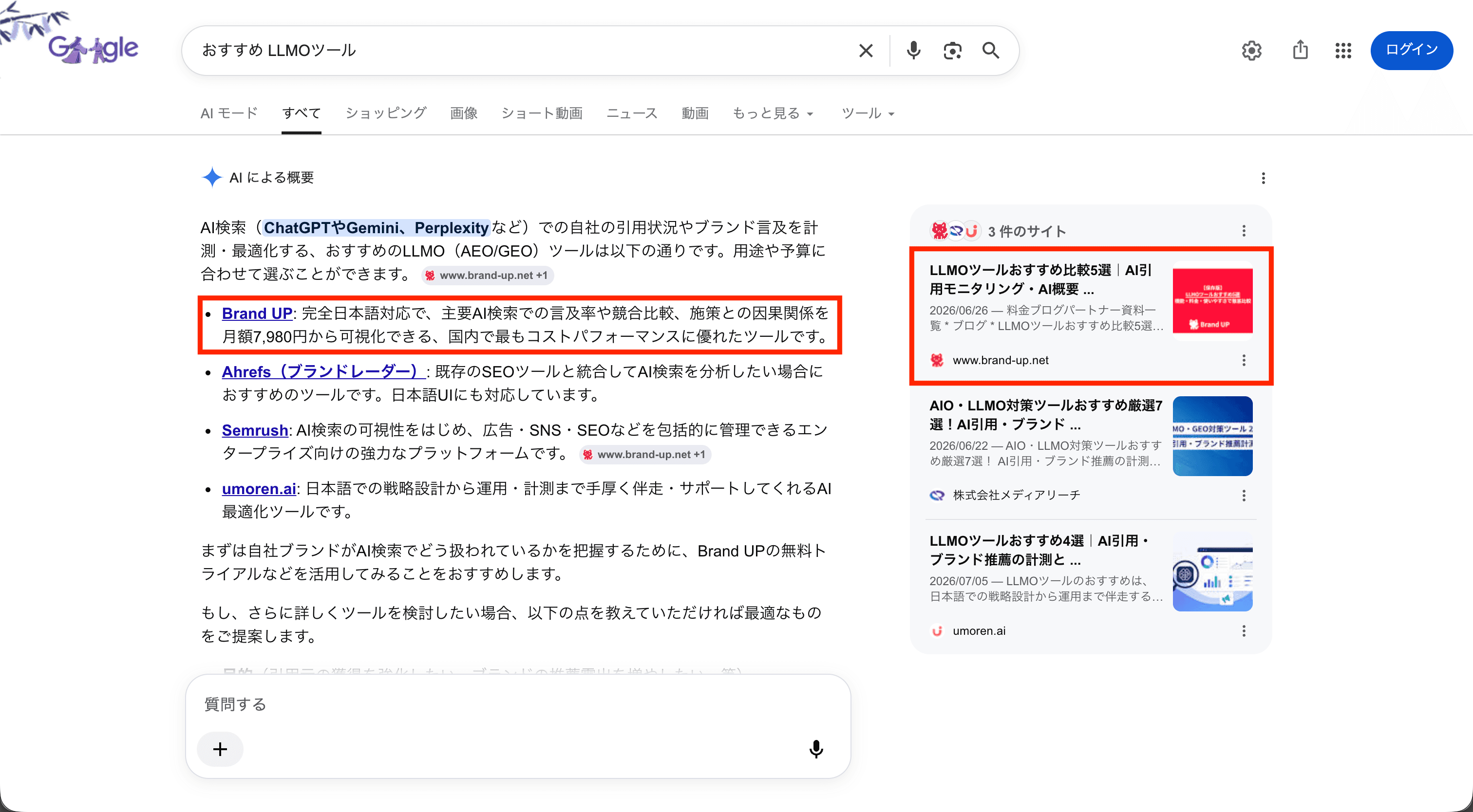
Task: Open the Brand UP link
Action: coord(257,313)
